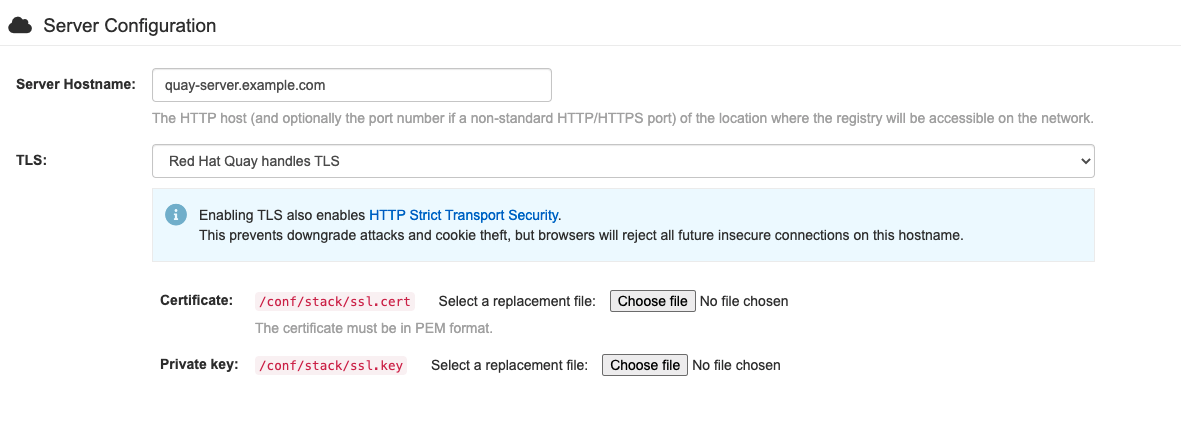Click the Server Configuration heading text
Screen dimensions: 1181x426
pyautogui.click(x=129, y=25)
